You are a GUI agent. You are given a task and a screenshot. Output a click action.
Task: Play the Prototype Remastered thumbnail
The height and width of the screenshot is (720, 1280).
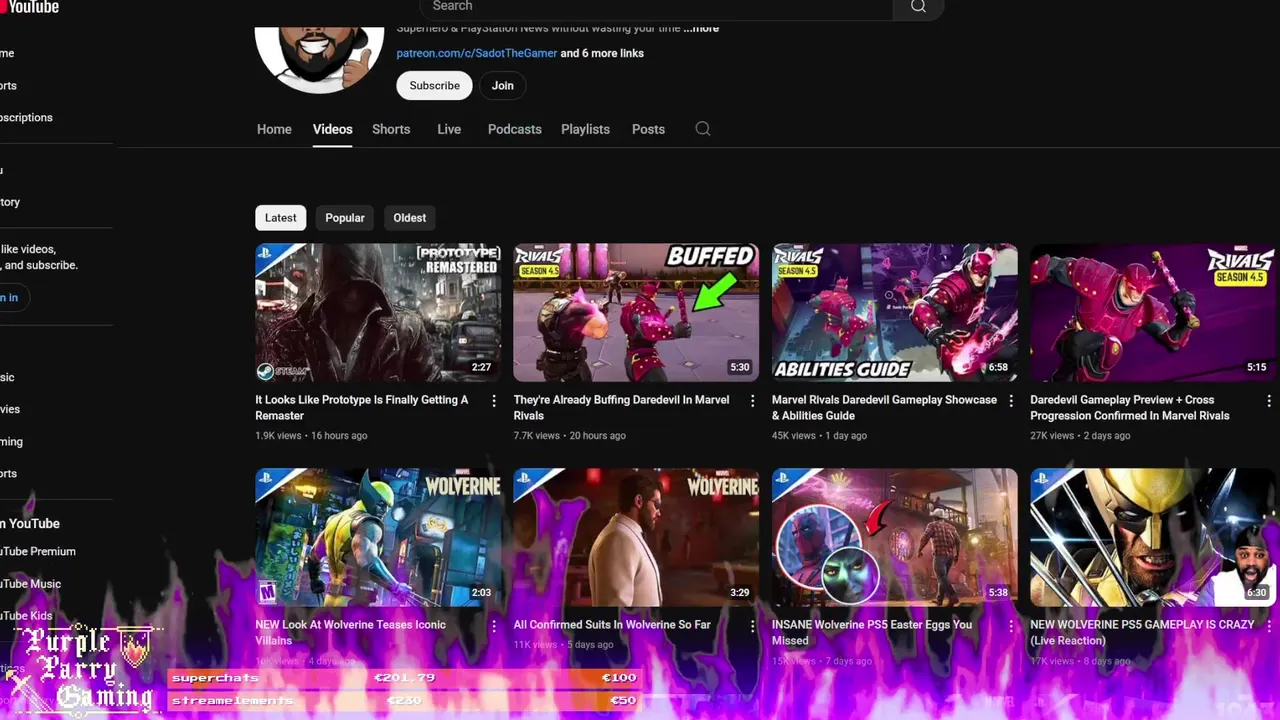[378, 313]
